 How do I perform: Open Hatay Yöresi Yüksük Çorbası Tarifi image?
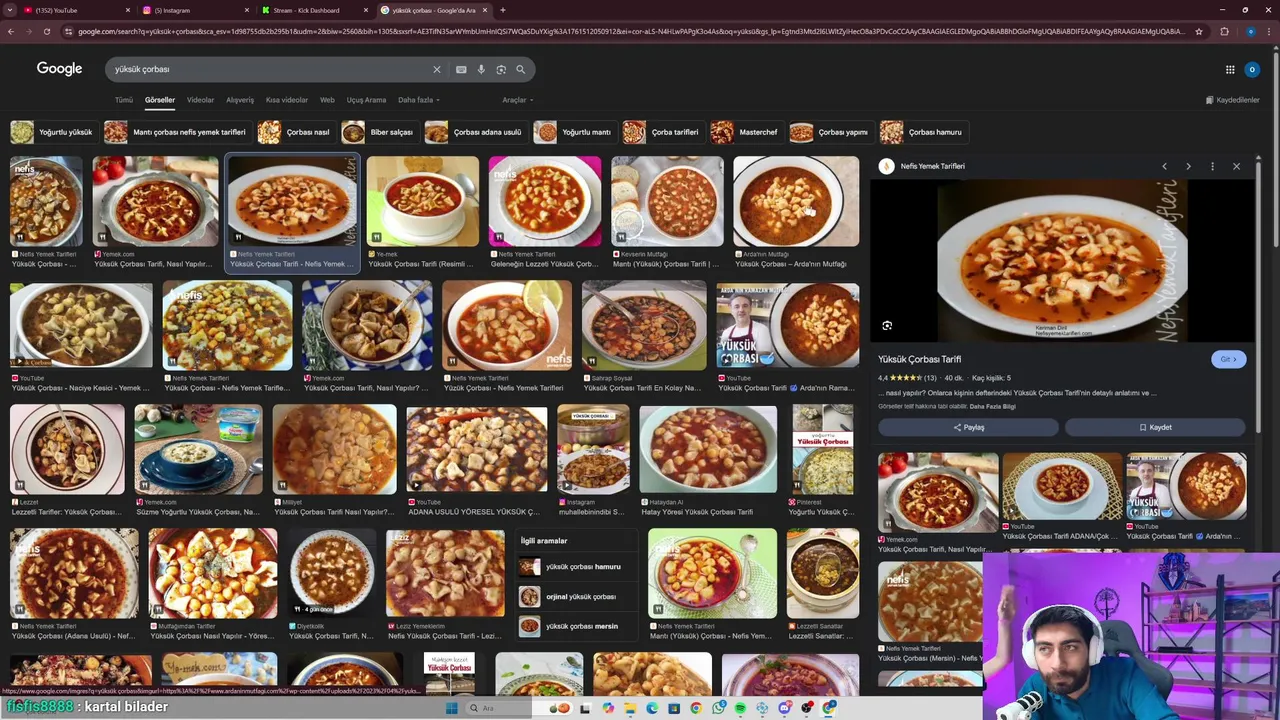coord(708,449)
